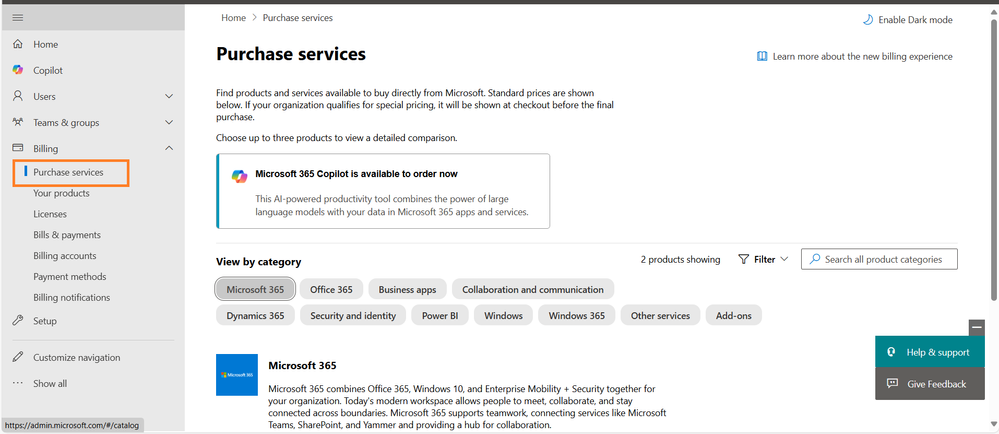Screen dimensions: 999x434
Task: Expand the Users menu chevron
Action: pyautogui.click(x=169, y=96)
